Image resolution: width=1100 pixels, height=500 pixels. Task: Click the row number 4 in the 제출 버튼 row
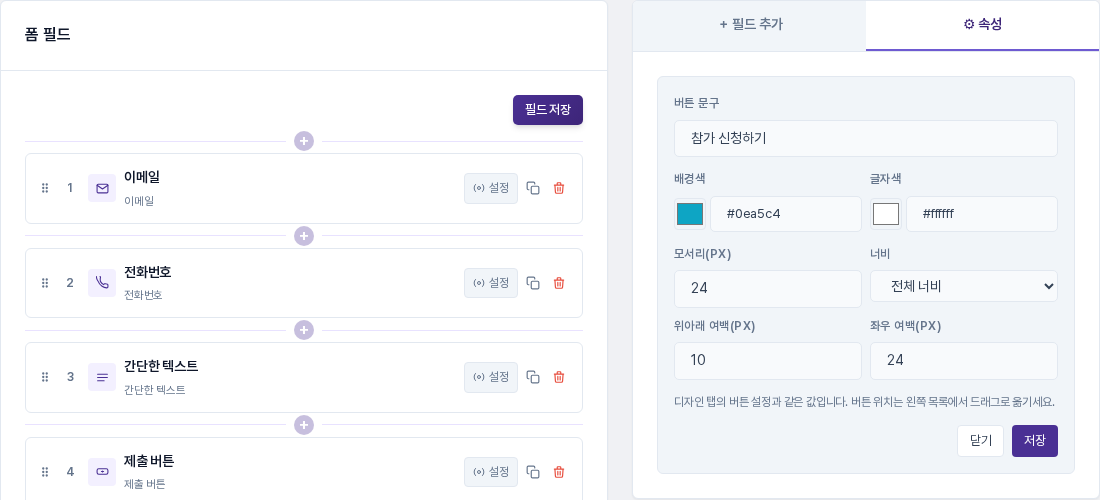click(69, 472)
